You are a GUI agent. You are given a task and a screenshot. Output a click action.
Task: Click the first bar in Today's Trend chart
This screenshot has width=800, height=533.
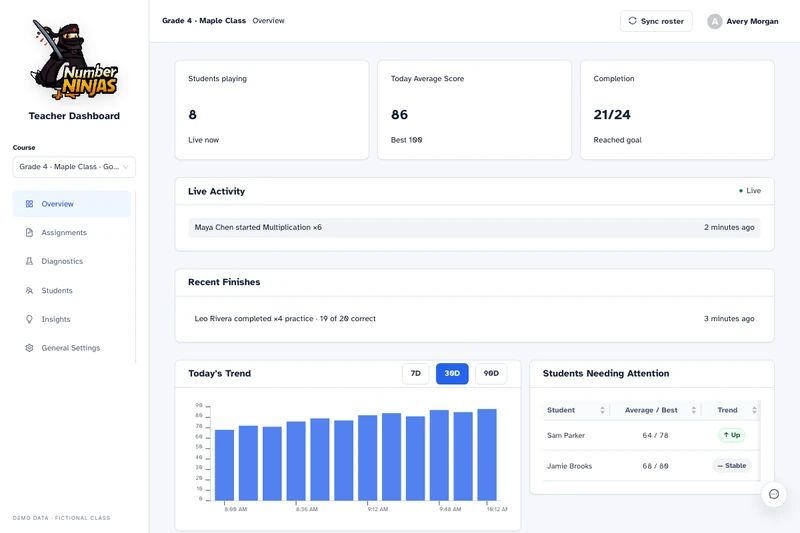[224, 465]
